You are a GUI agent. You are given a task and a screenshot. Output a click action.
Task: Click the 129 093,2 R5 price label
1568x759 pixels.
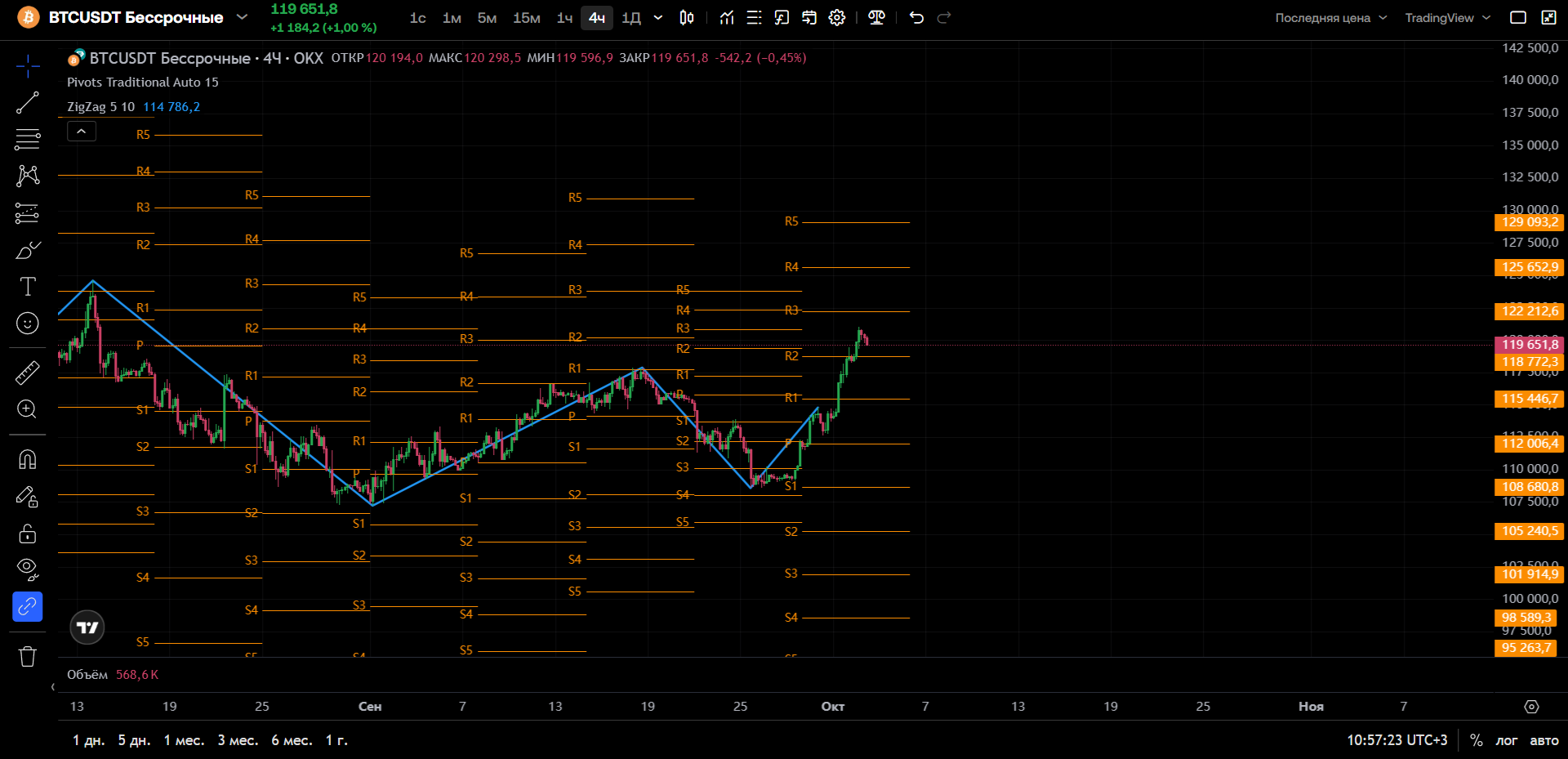(x=1529, y=222)
